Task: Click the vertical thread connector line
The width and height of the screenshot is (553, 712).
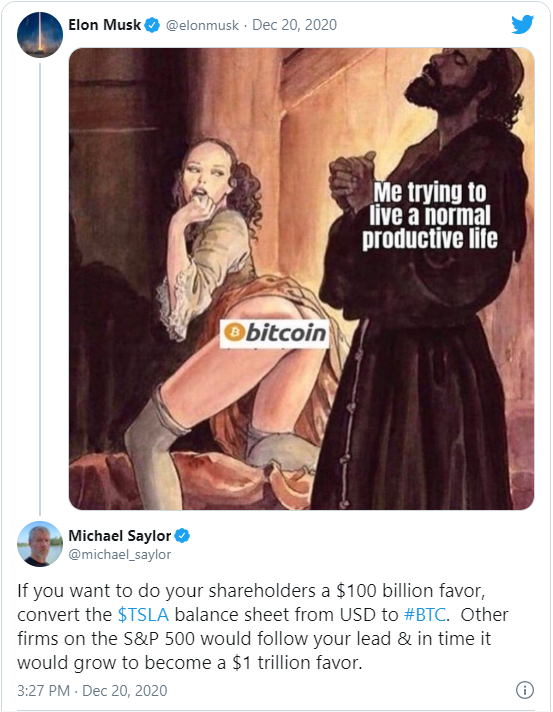Action: pos(40,289)
